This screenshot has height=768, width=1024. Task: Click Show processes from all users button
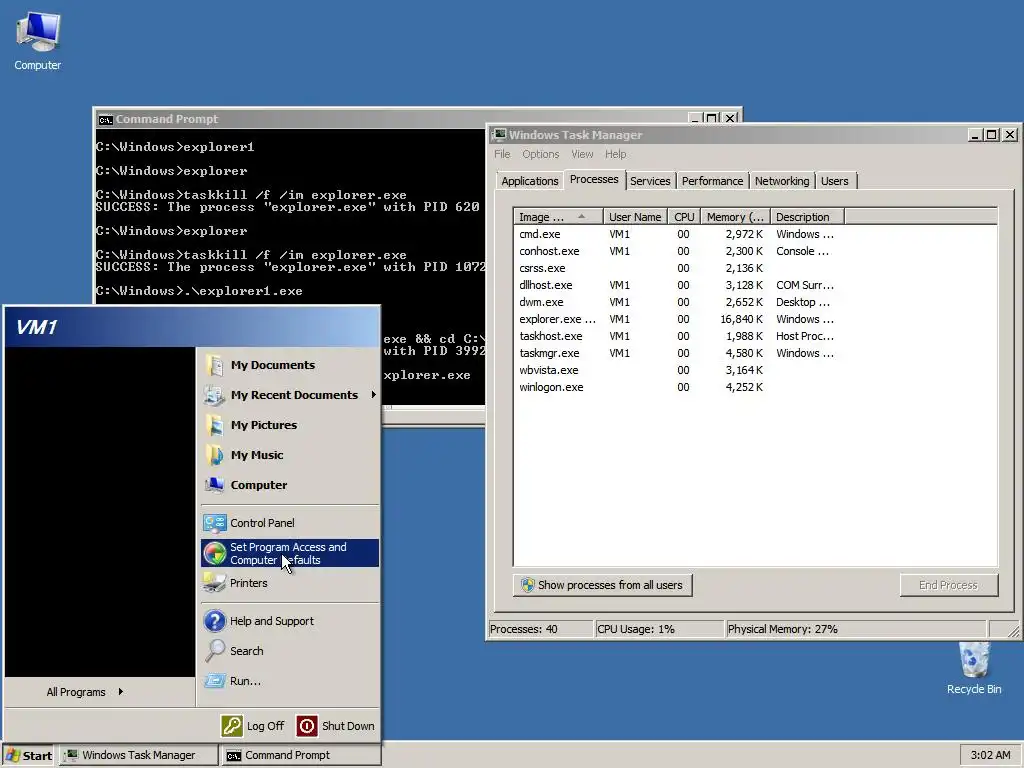tap(602, 585)
